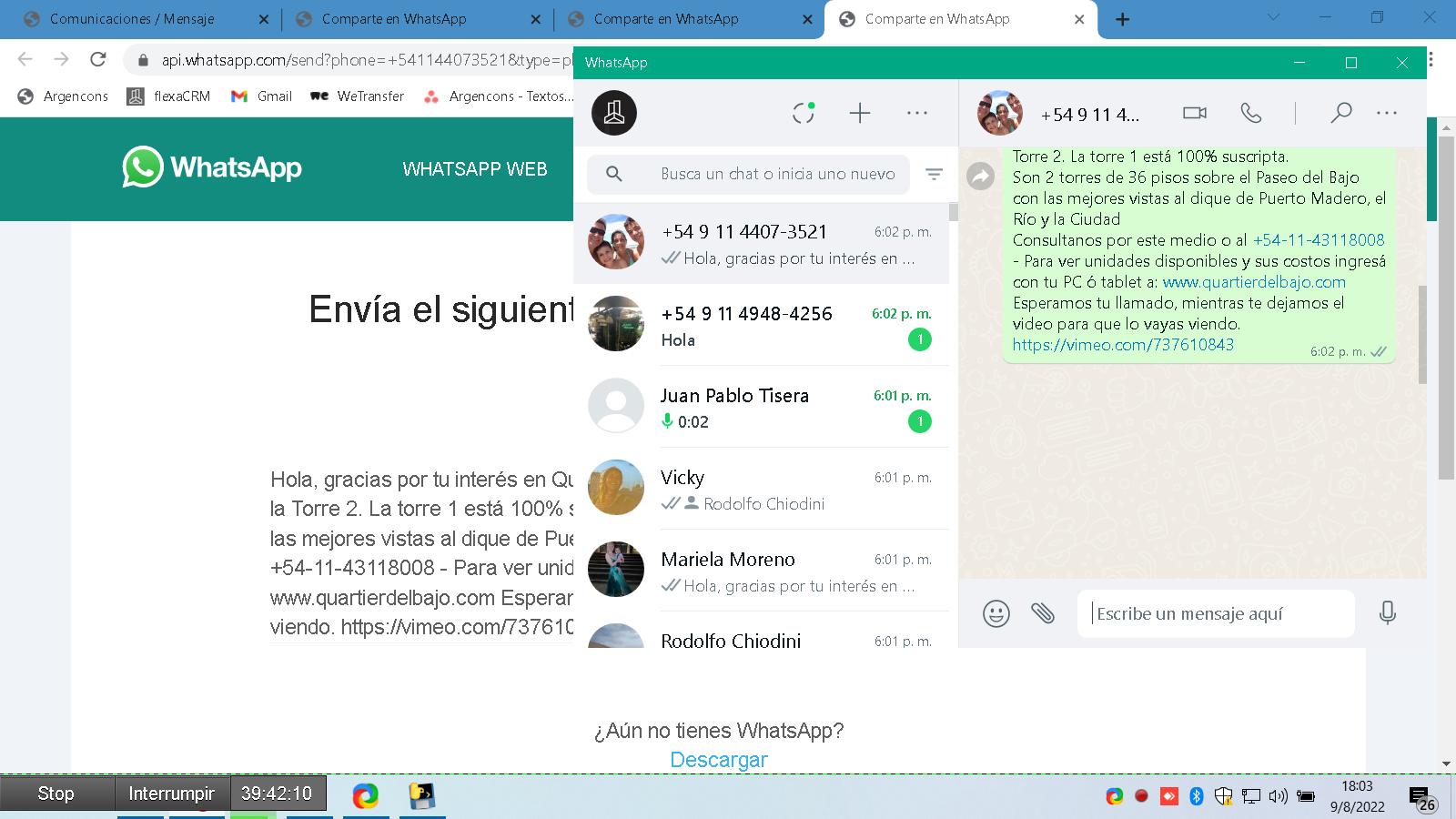Close the Comunicaciones / Mensaje tab
1456x819 pixels.
pos(264,19)
